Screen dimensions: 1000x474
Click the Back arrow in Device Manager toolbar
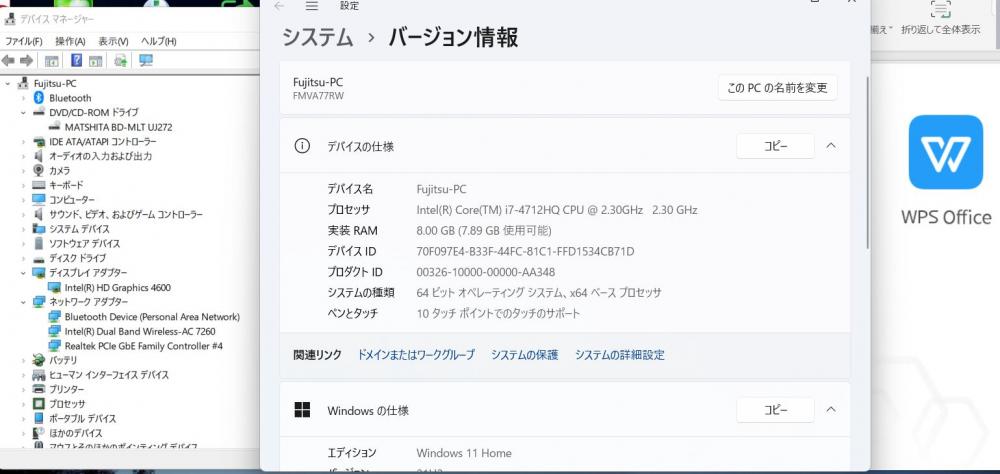(8, 61)
